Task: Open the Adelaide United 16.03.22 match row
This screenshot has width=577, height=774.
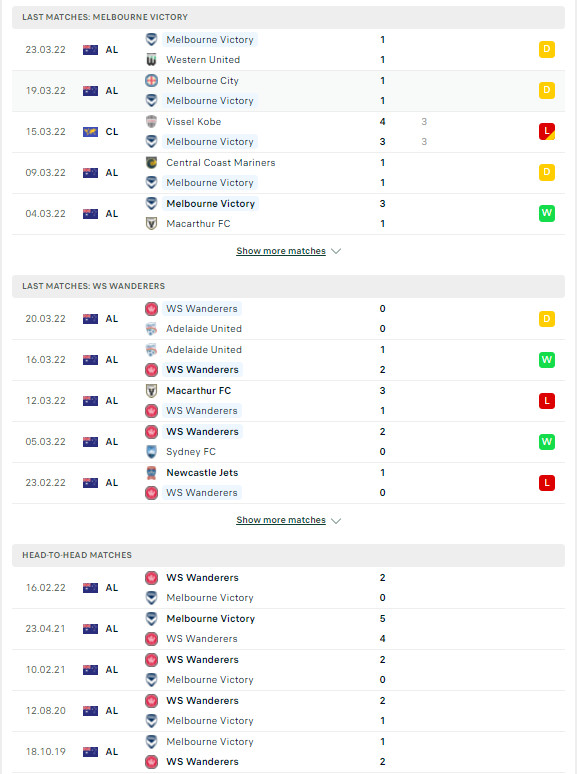Action: click(288, 360)
